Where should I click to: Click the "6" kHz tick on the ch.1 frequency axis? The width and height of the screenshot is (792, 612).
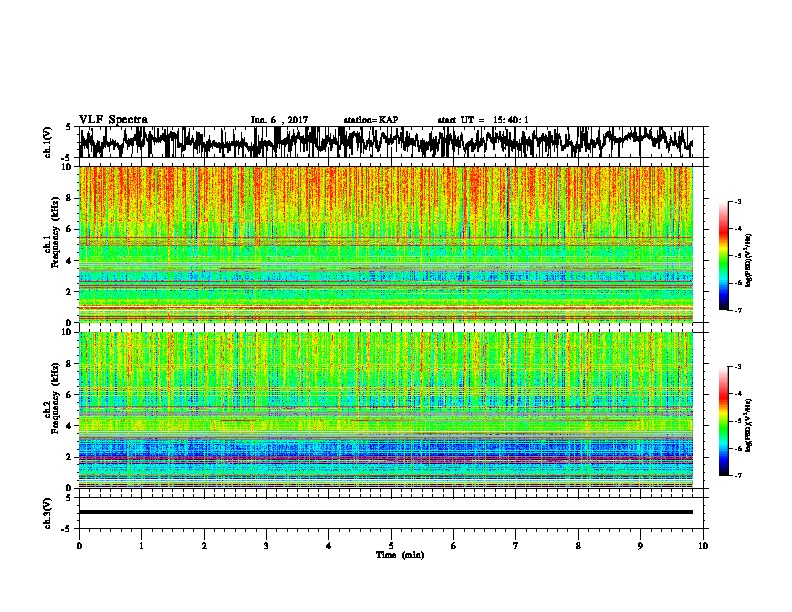click(71, 229)
